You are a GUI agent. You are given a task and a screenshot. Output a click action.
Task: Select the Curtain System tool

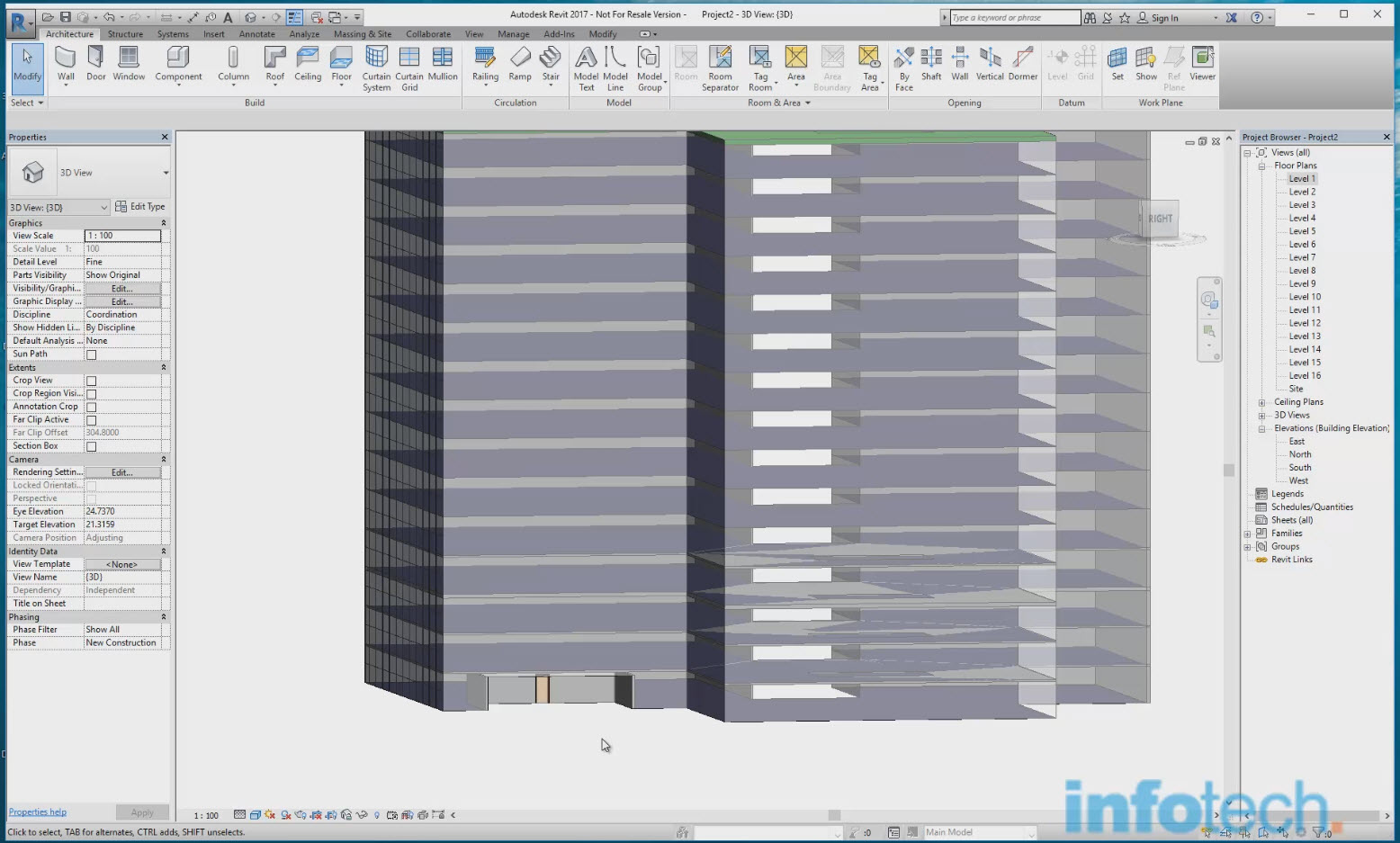click(x=376, y=68)
